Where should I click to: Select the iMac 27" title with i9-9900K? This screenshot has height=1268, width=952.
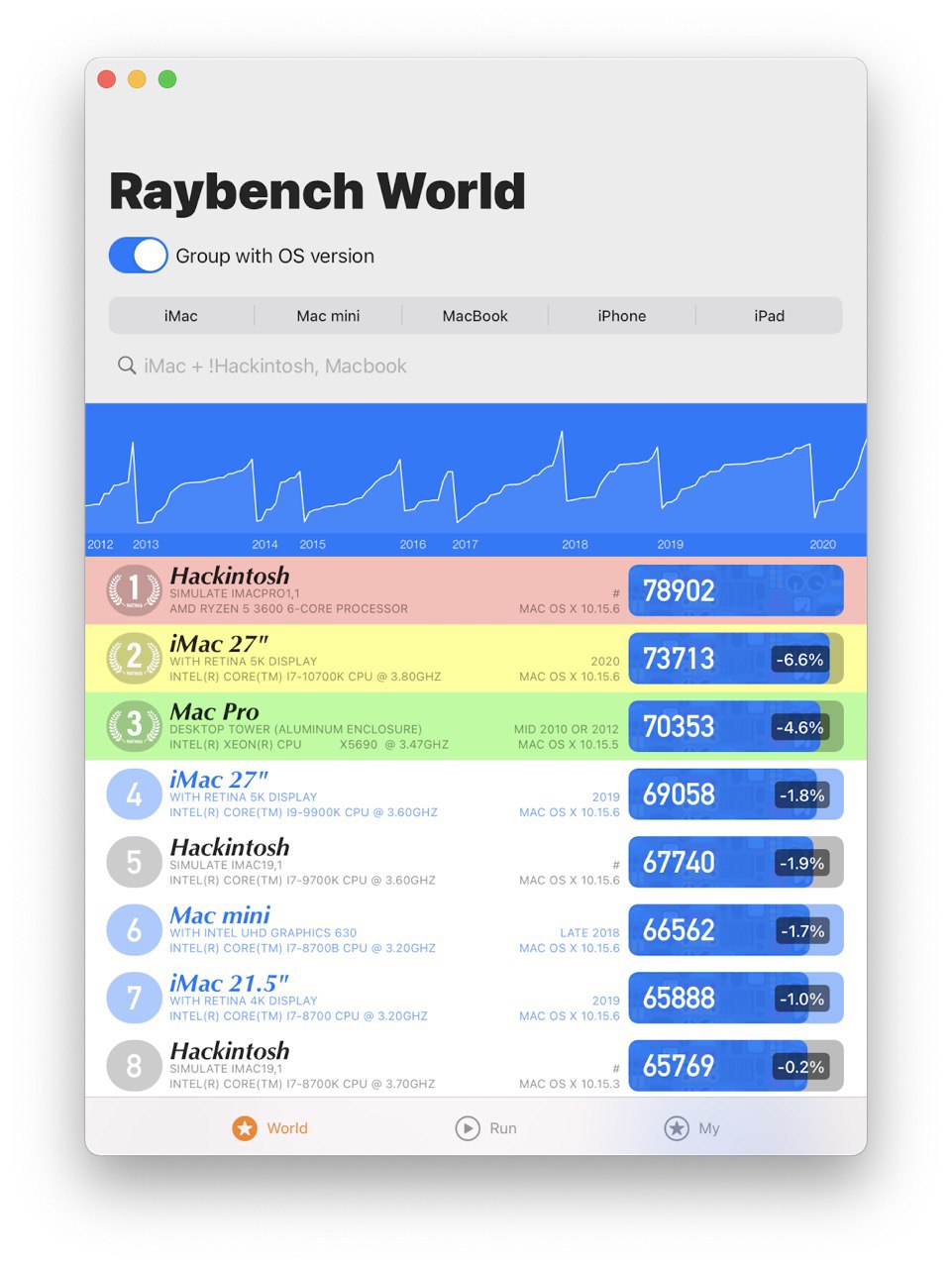coord(219,780)
